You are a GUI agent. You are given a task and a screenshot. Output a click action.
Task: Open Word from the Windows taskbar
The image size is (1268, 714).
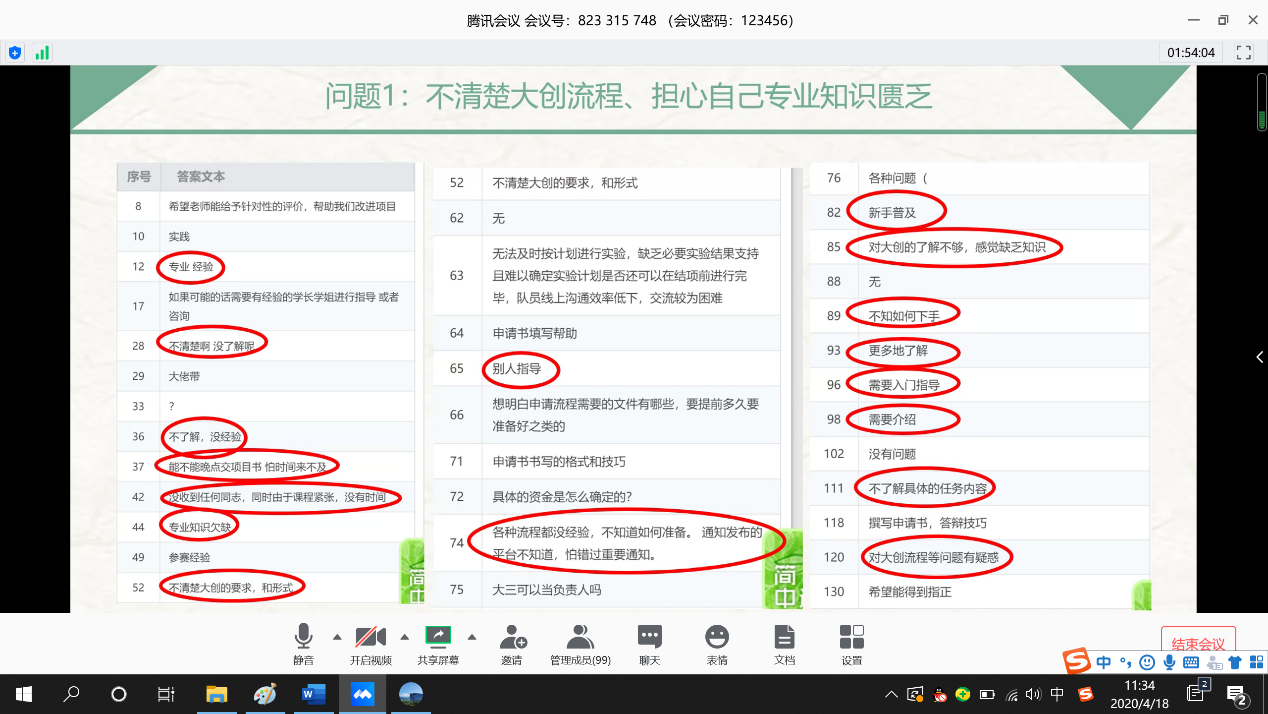click(313, 694)
